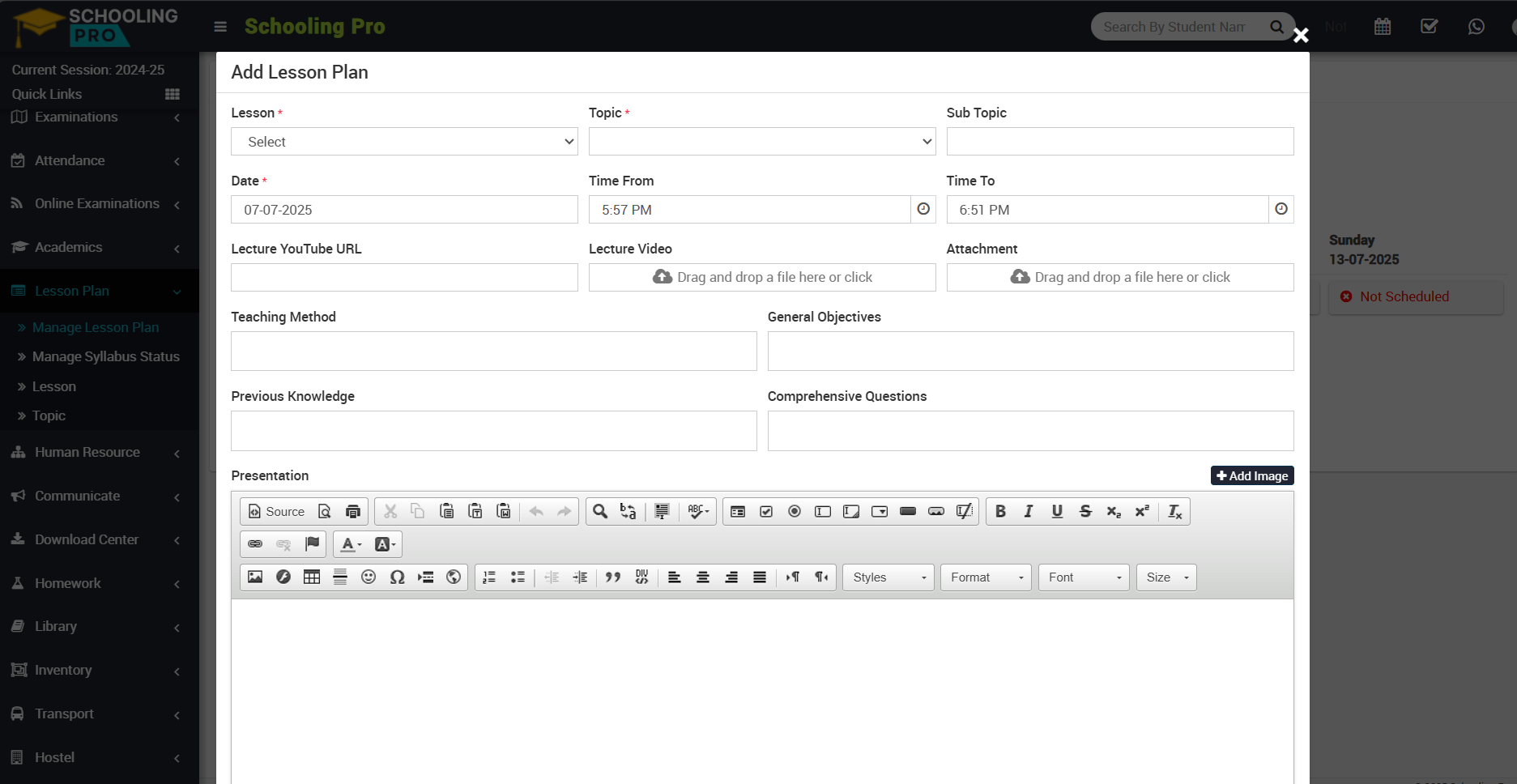This screenshot has height=784, width=1517.
Task: Toggle Bold formatting
Action: (1001, 511)
